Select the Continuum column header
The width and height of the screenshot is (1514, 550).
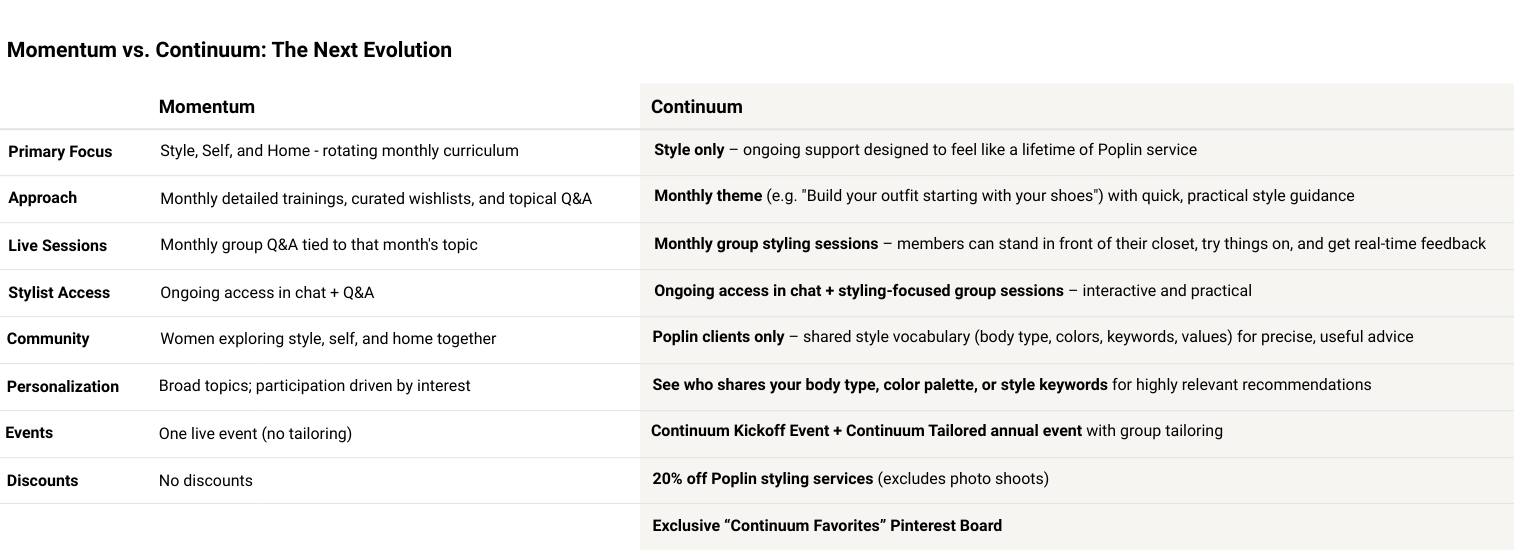(x=696, y=107)
